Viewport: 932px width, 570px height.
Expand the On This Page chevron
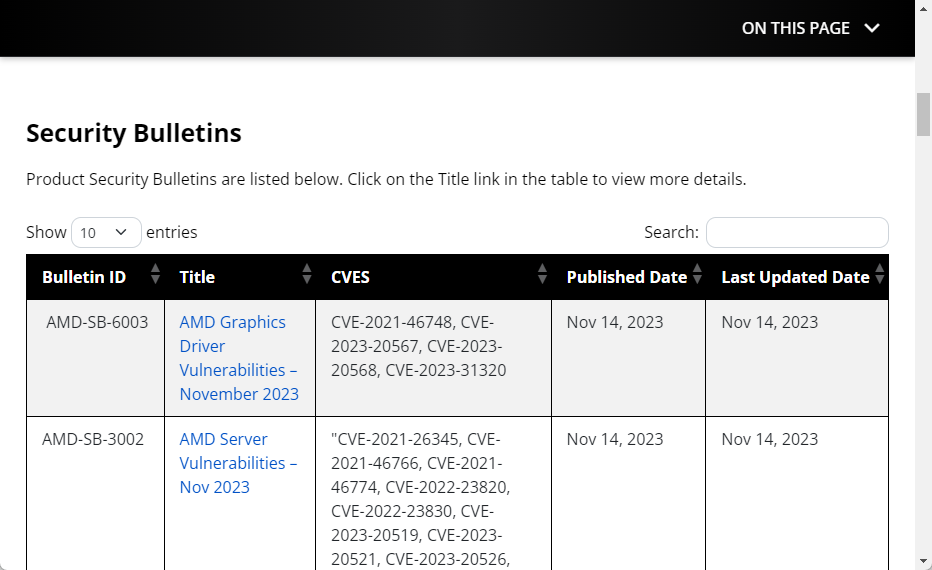pyautogui.click(x=872, y=28)
